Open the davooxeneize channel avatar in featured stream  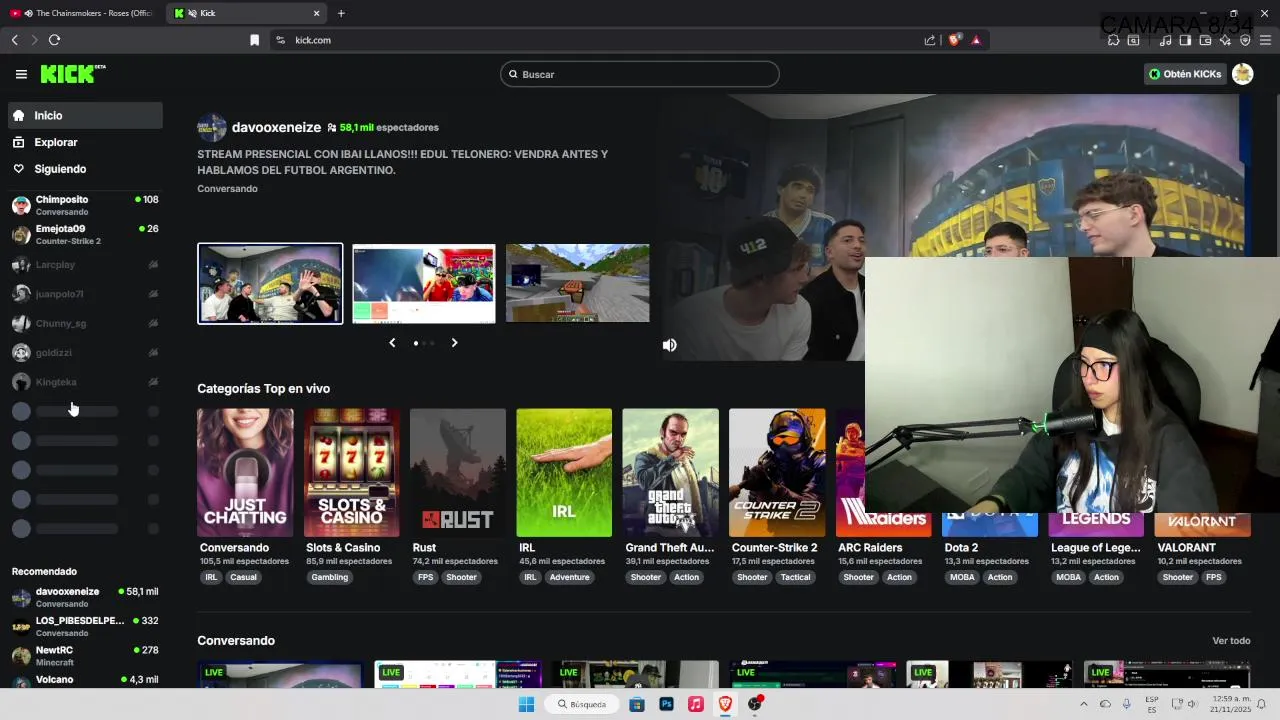(211, 127)
